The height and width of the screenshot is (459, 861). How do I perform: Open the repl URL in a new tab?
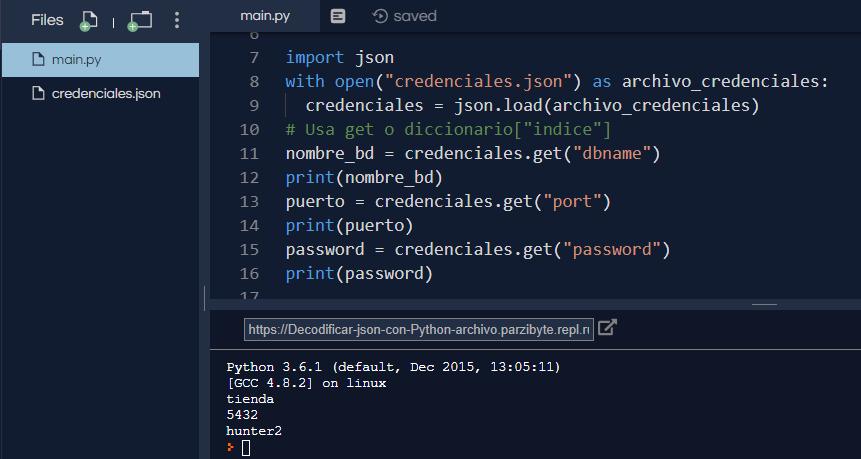(607, 327)
